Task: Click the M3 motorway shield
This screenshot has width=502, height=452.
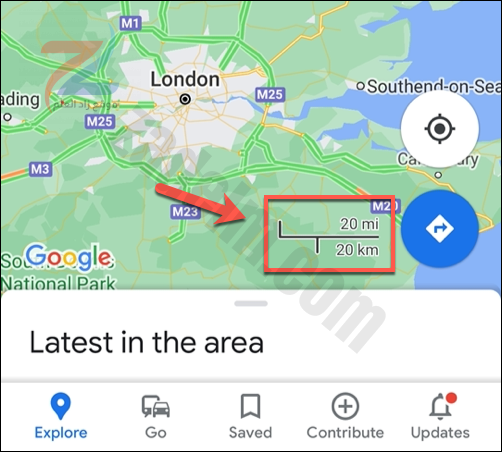Action: (40, 169)
